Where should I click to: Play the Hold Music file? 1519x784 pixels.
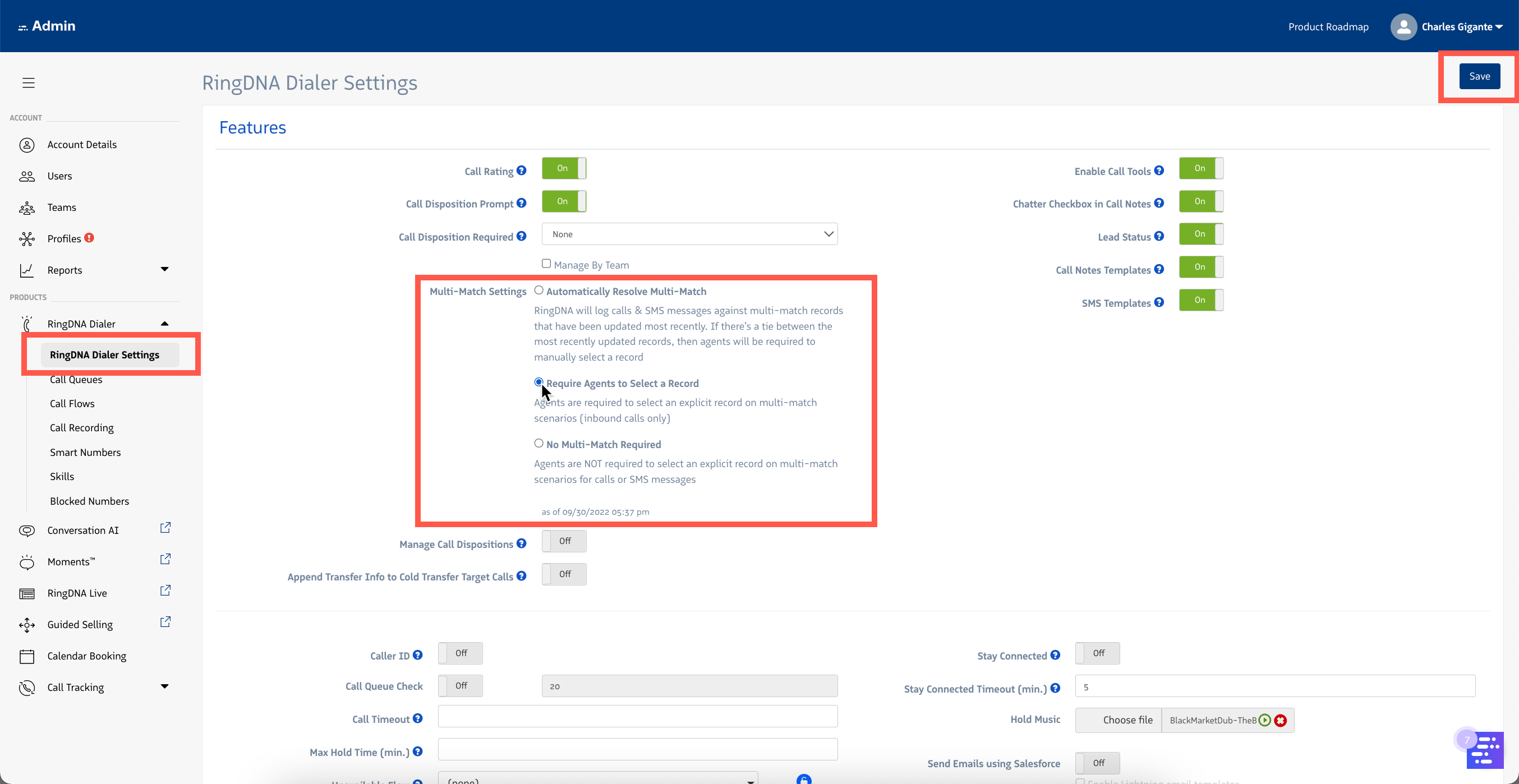coord(1265,720)
